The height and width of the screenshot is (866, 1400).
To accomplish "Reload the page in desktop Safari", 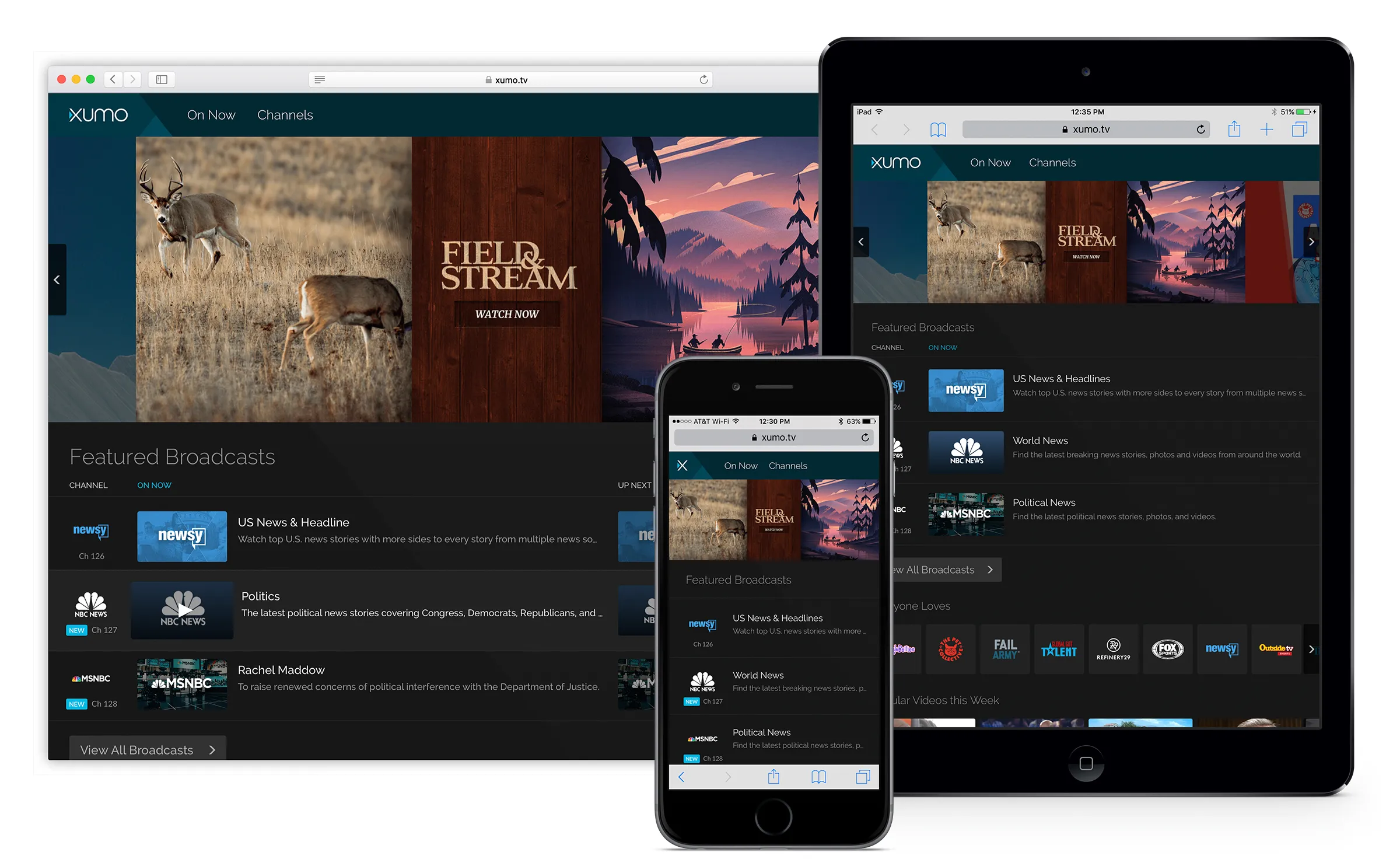I will [x=703, y=79].
